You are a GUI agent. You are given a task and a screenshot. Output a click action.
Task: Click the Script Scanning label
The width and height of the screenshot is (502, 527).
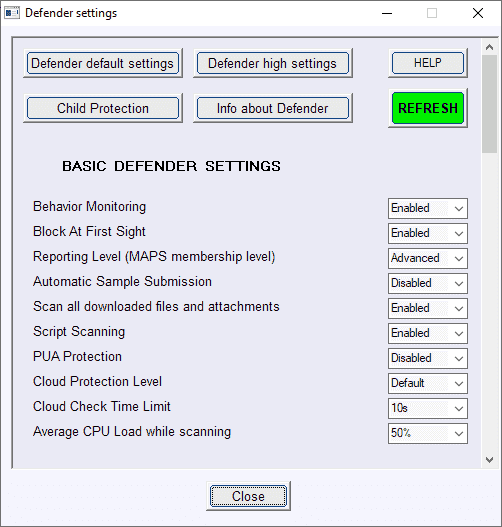point(79,332)
